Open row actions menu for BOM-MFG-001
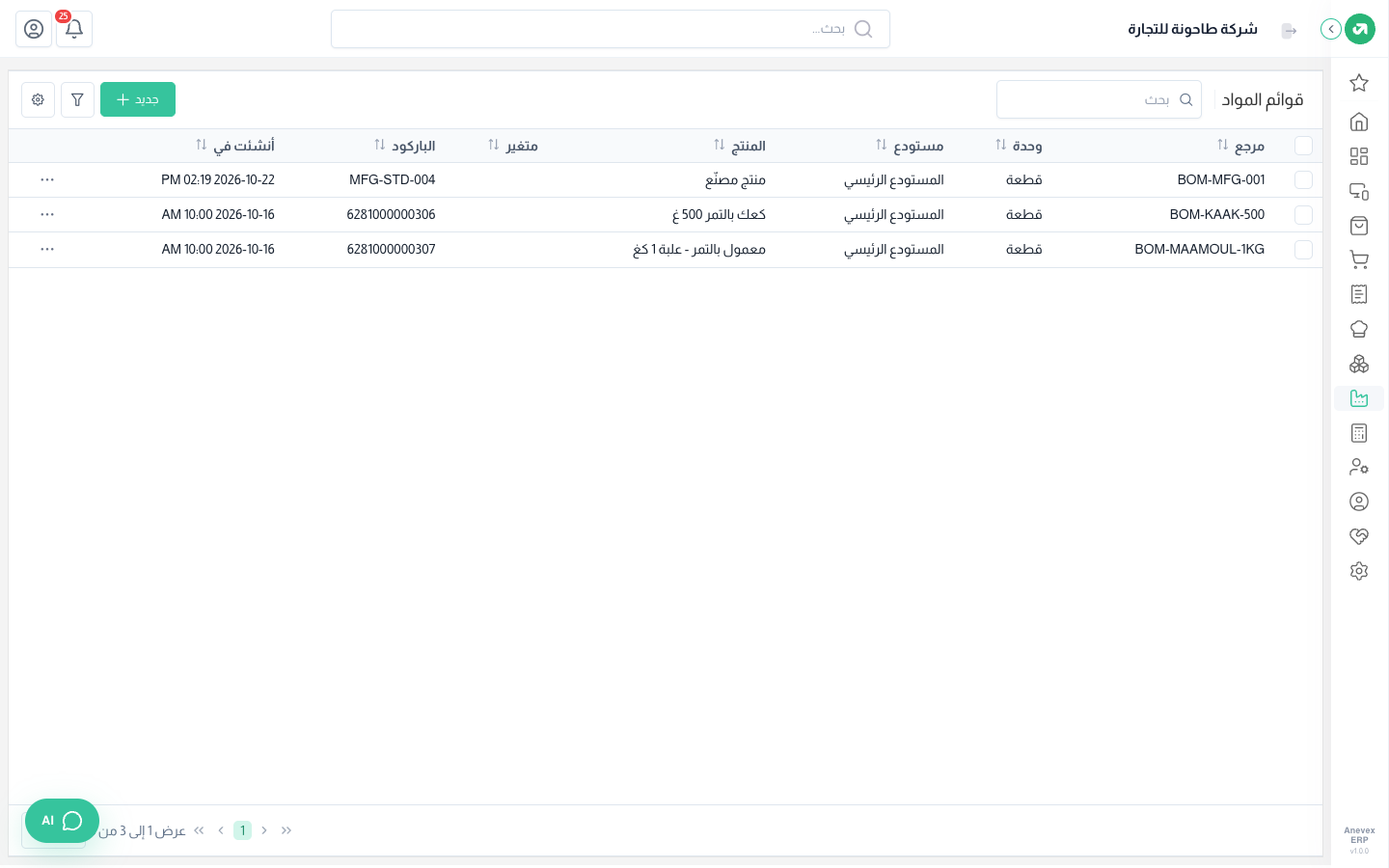Viewport: 1389px width, 868px height. [x=47, y=179]
